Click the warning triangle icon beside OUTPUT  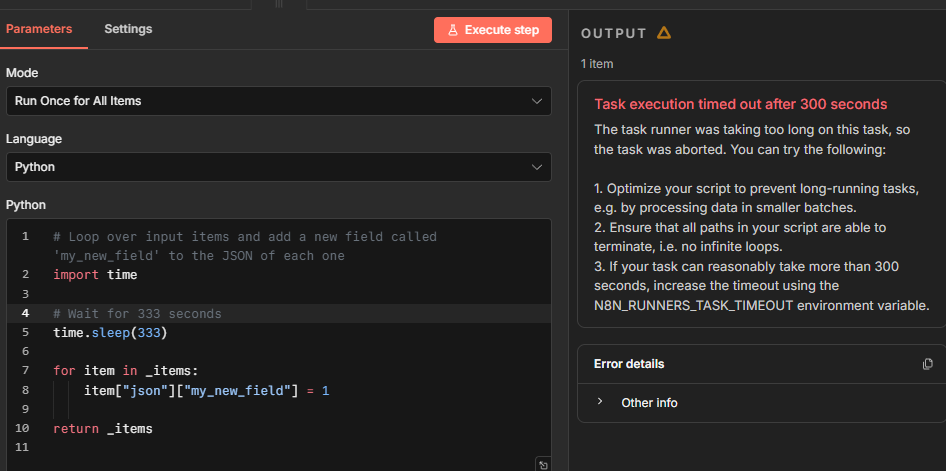[x=664, y=33]
